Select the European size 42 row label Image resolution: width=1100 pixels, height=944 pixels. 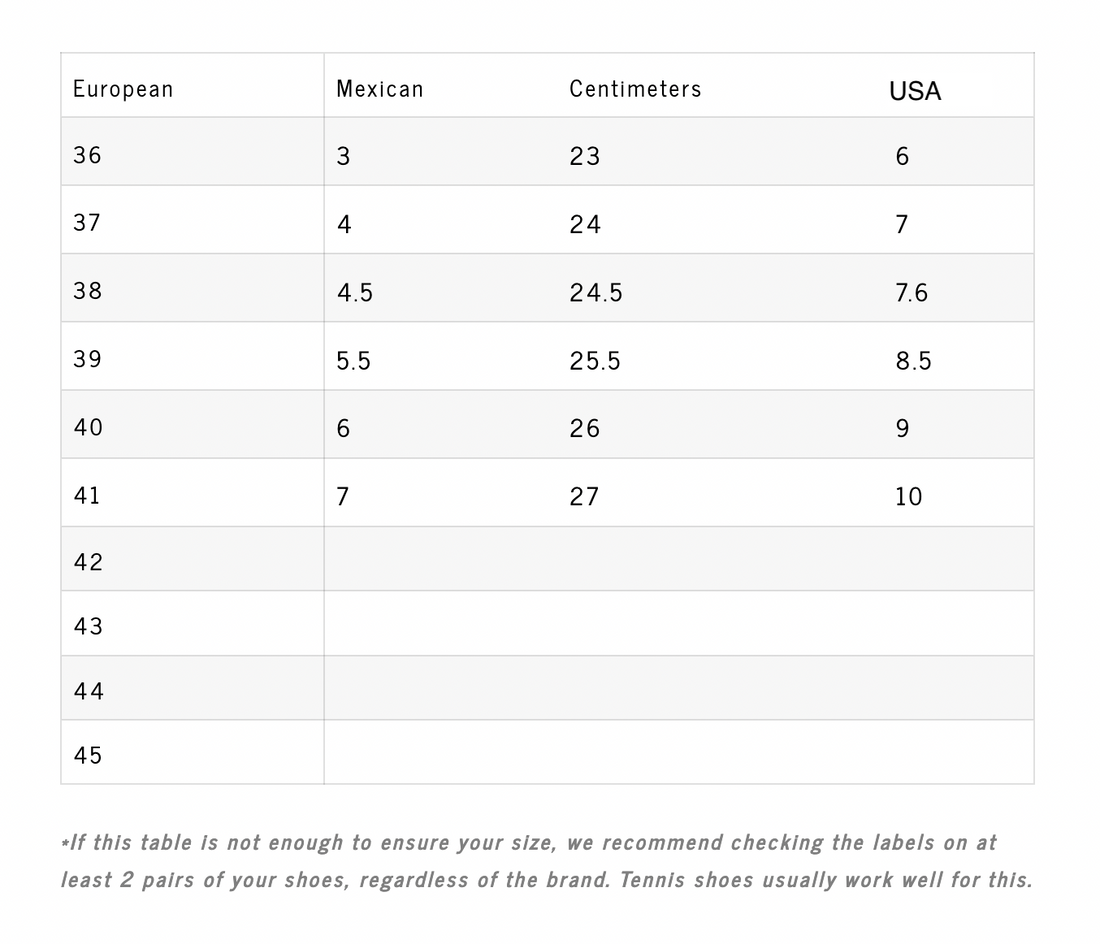click(x=88, y=562)
